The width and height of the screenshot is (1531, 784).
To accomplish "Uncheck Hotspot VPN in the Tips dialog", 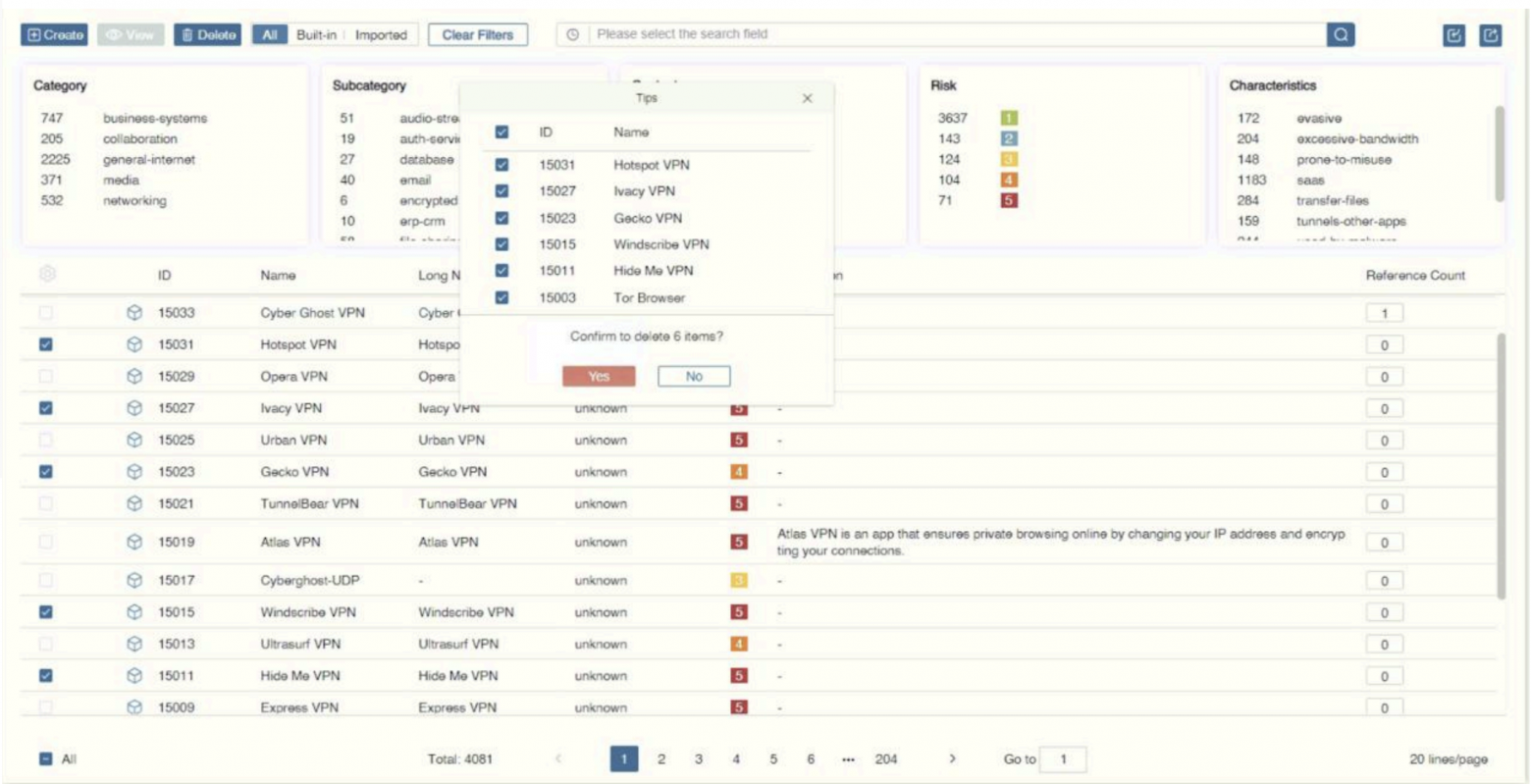I will point(502,164).
